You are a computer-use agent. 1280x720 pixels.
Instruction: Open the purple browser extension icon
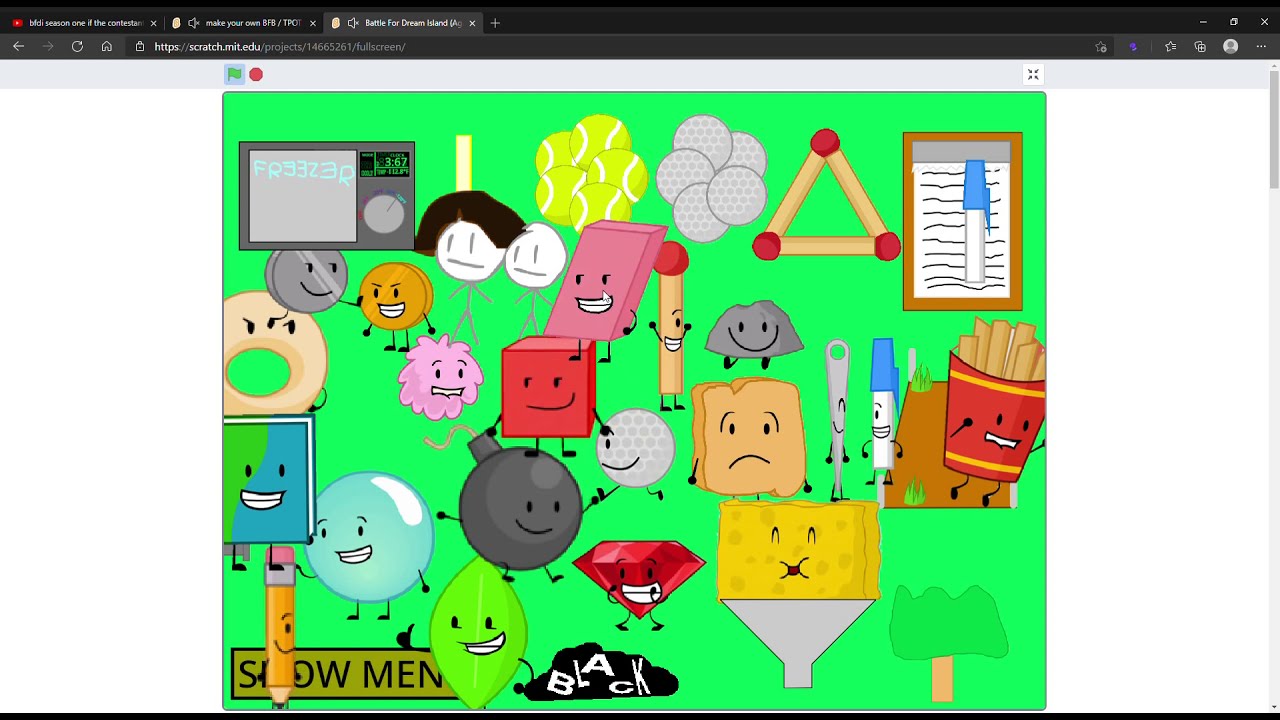pos(1133,46)
